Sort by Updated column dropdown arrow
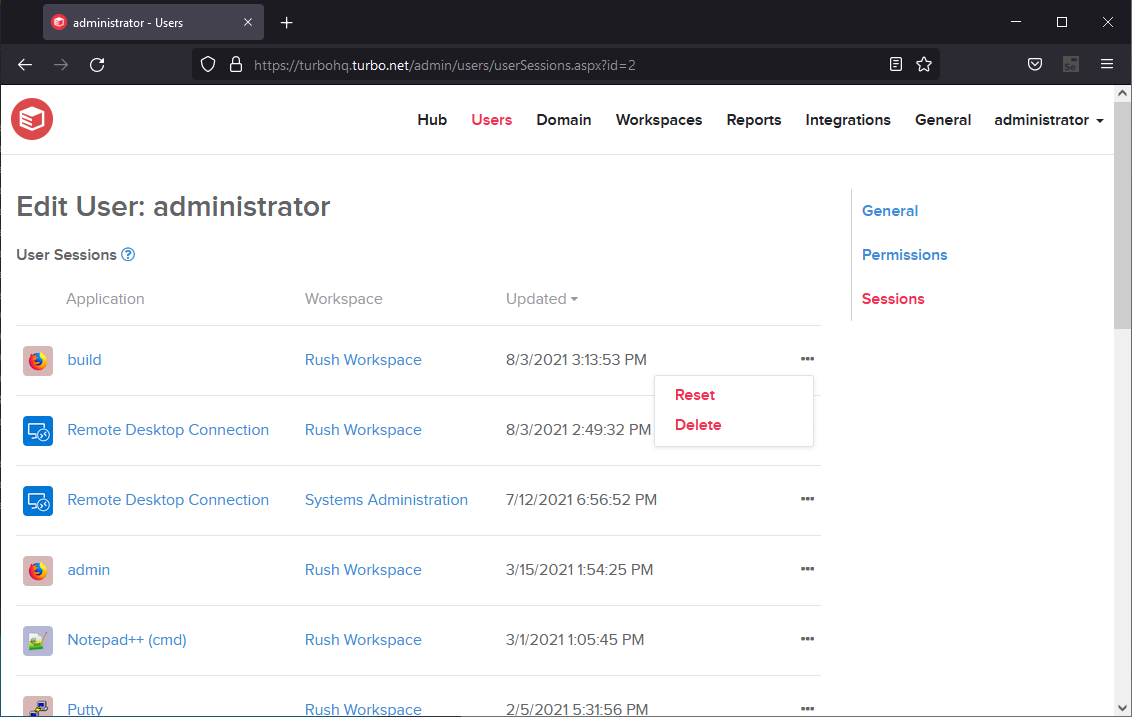The width and height of the screenshot is (1132, 717). pyautogui.click(x=575, y=299)
